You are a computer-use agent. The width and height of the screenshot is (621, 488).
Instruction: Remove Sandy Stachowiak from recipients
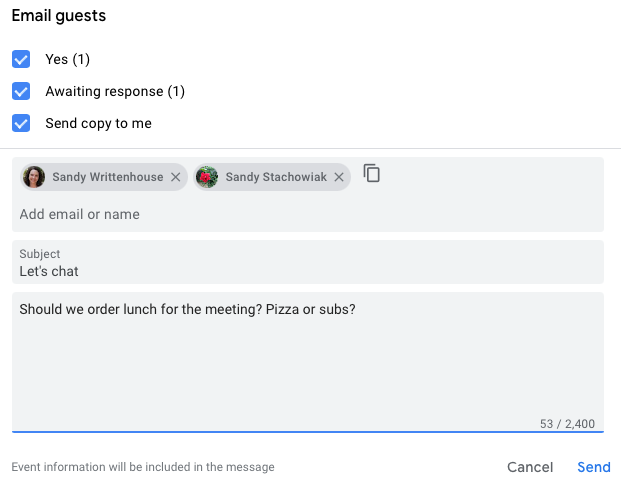339,177
